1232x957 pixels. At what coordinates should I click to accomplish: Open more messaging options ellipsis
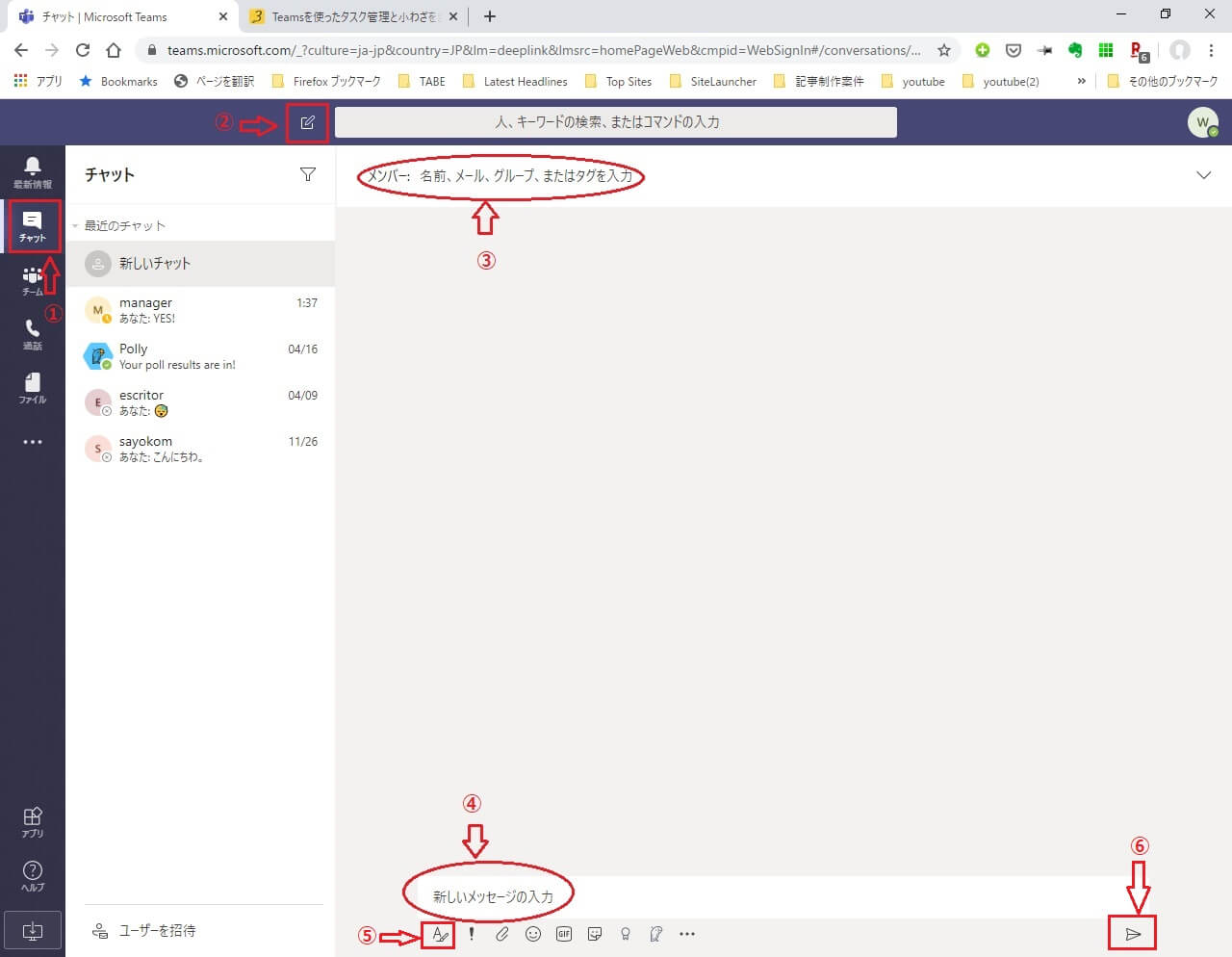(x=687, y=934)
